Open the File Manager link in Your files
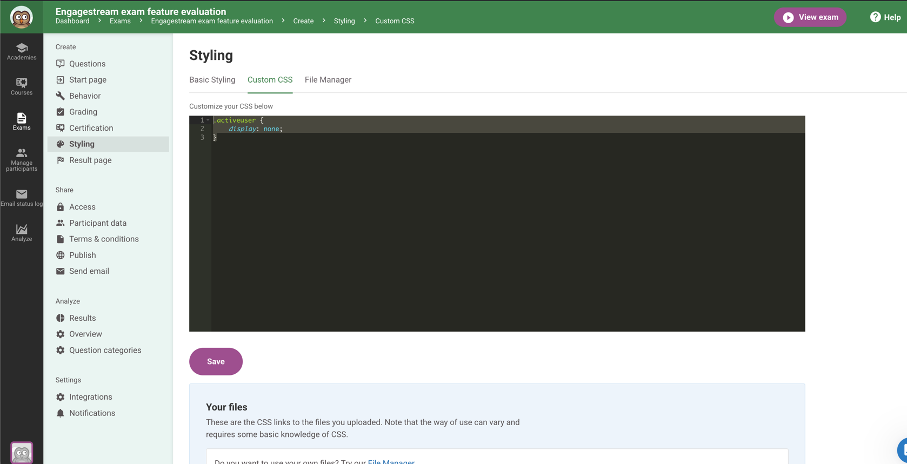The height and width of the screenshot is (464, 908). (x=389, y=461)
